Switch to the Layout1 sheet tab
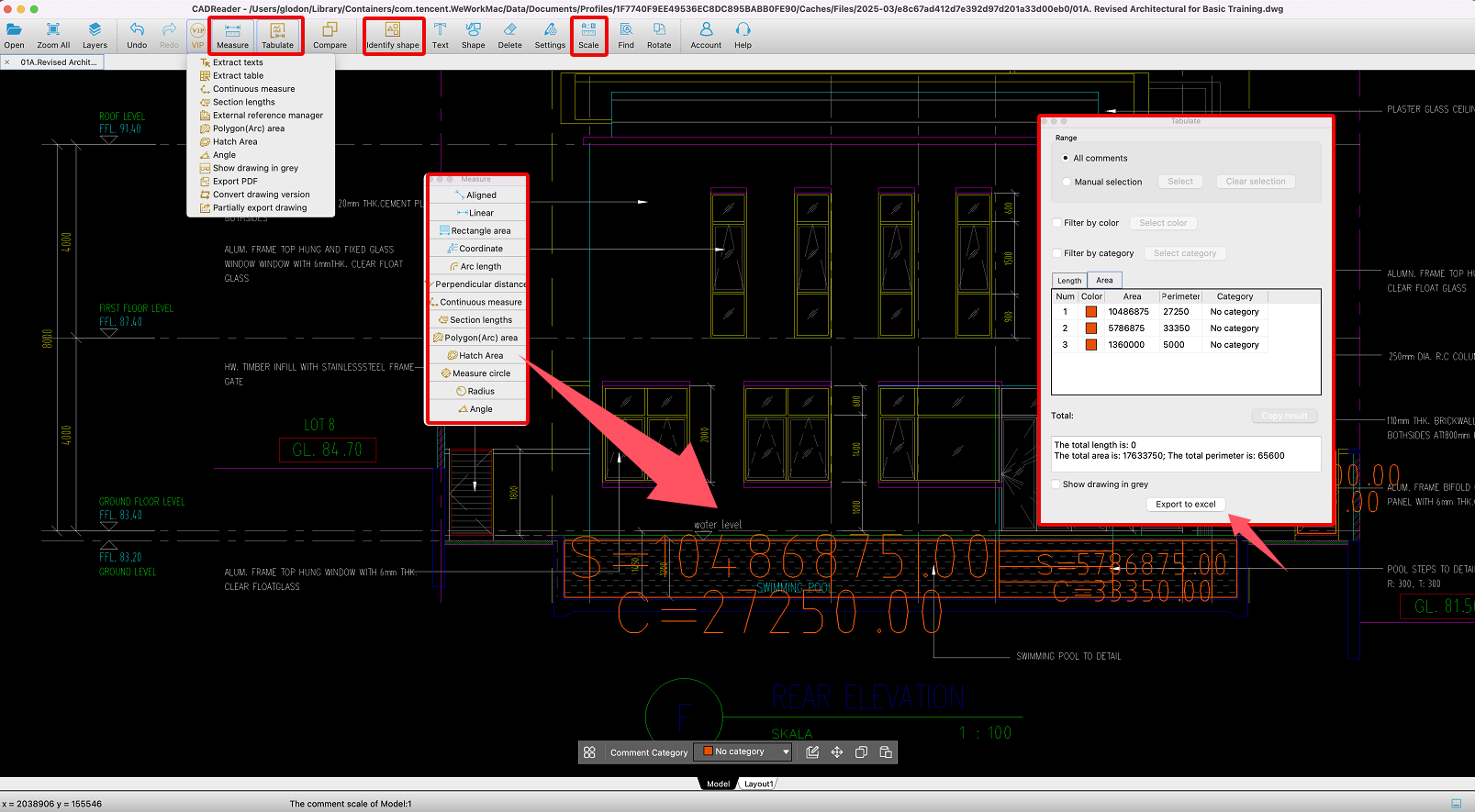 [x=758, y=784]
